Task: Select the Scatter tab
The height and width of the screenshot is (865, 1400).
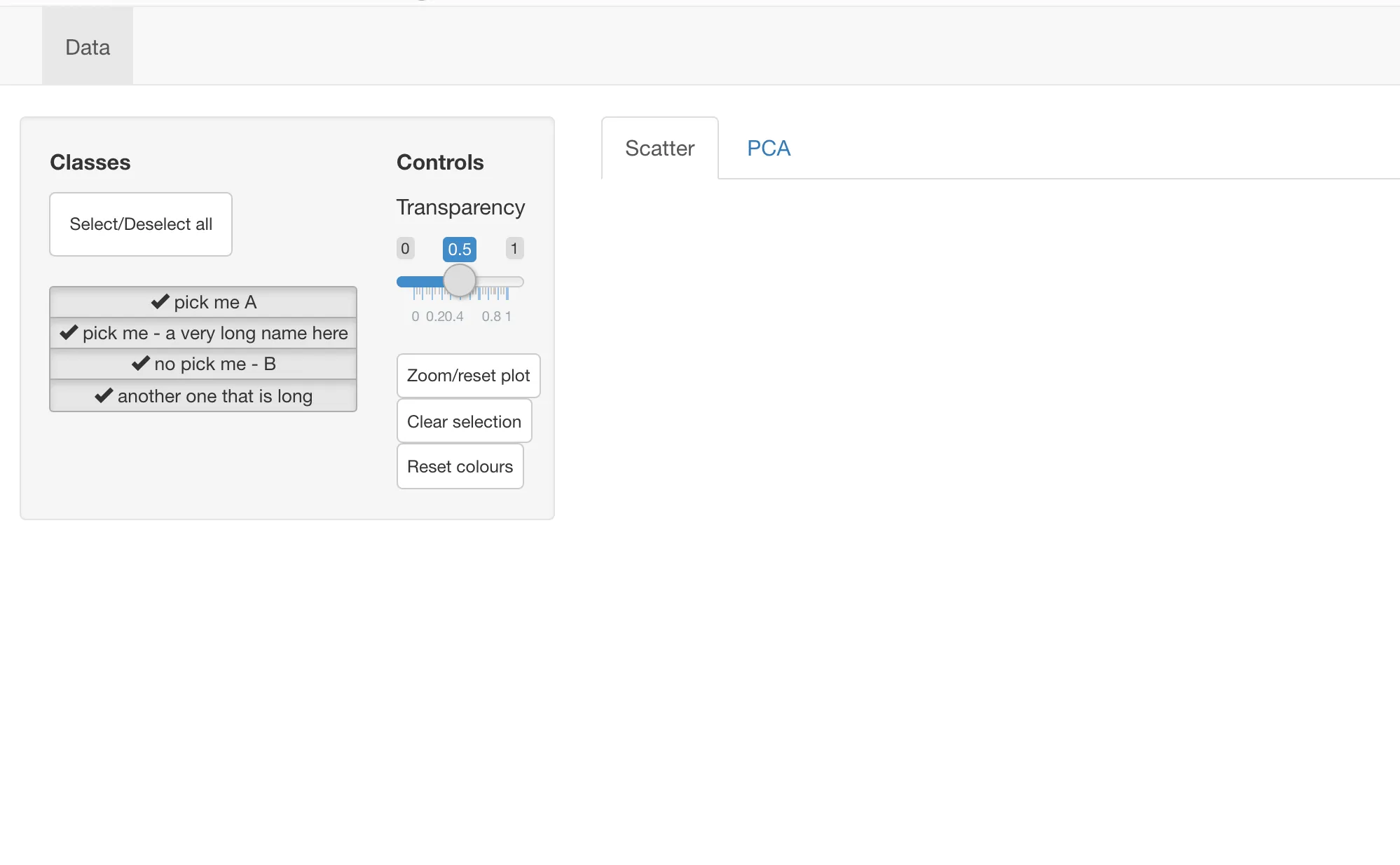Action: click(x=659, y=148)
